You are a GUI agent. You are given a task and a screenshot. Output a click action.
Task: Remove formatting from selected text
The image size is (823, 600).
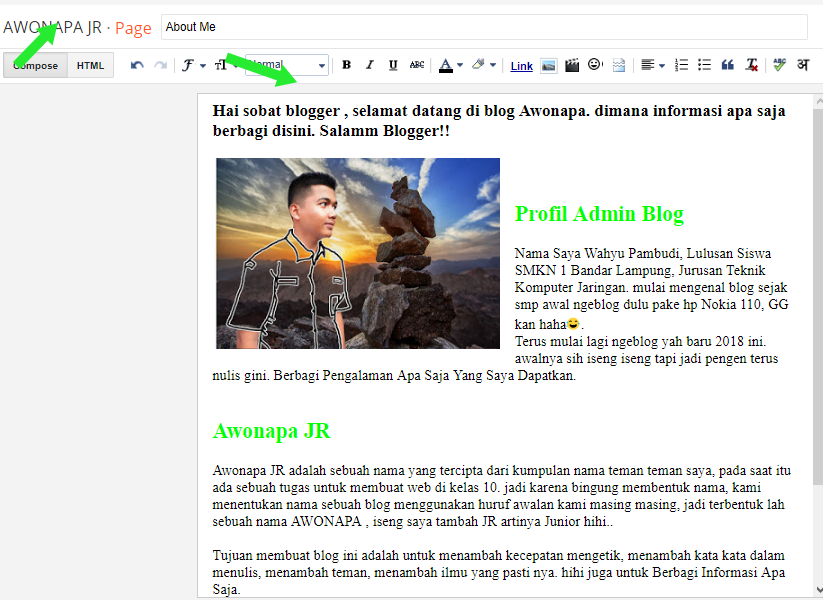click(752, 65)
